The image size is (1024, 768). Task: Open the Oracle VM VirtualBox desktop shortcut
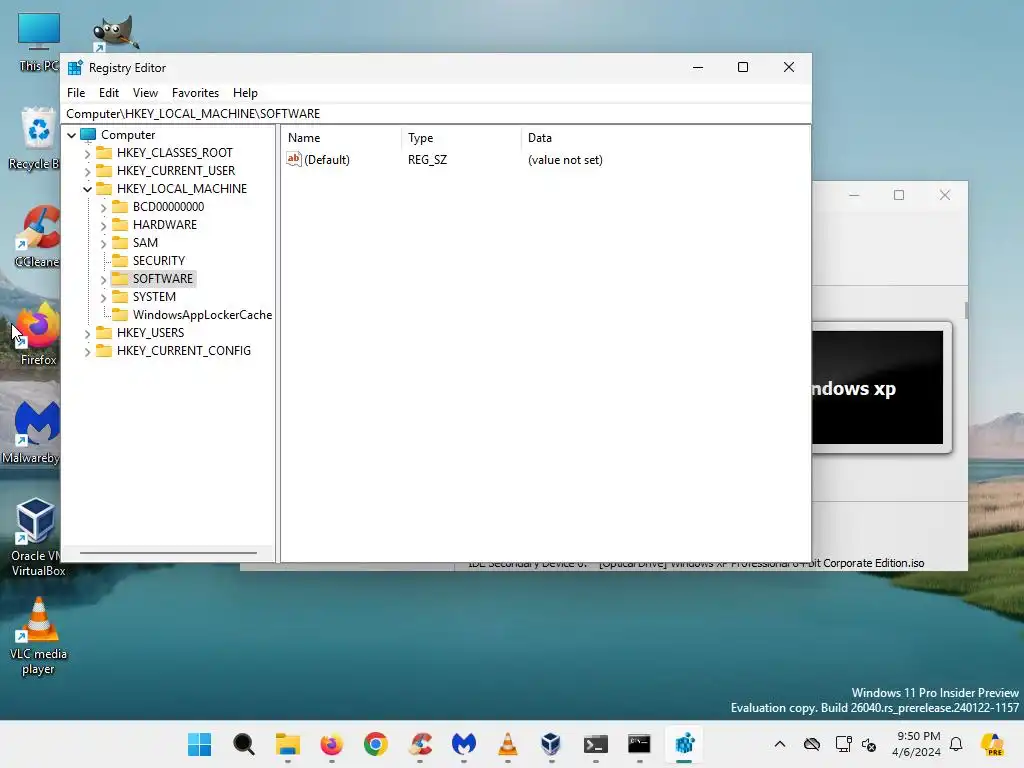37,537
